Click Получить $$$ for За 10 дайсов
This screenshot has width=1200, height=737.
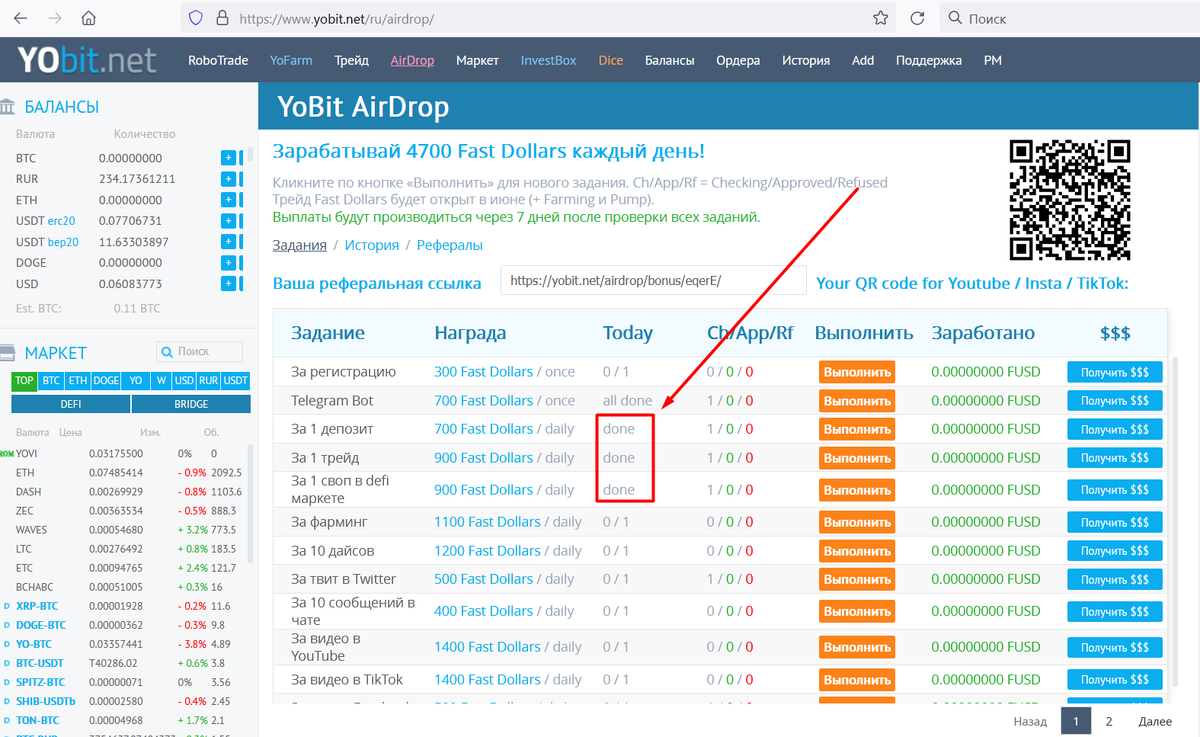point(1115,551)
